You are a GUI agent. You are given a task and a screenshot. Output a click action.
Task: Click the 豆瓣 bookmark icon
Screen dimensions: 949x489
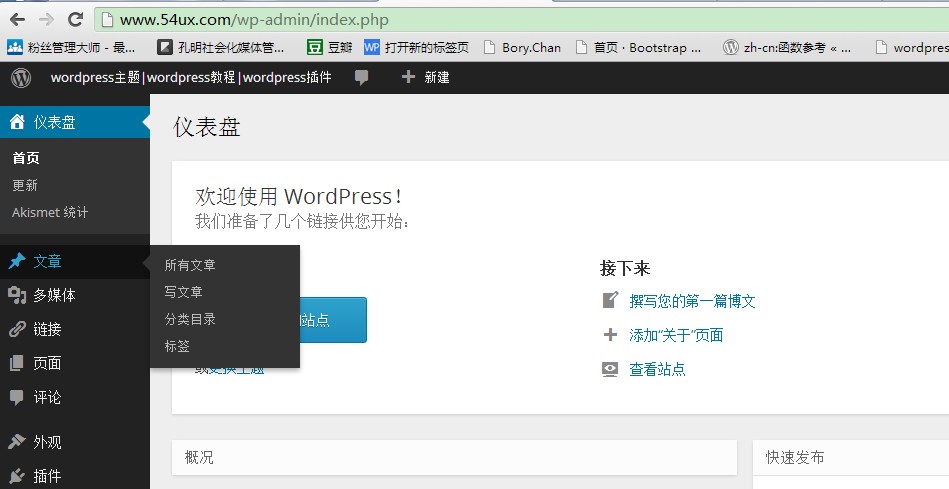[314, 47]
